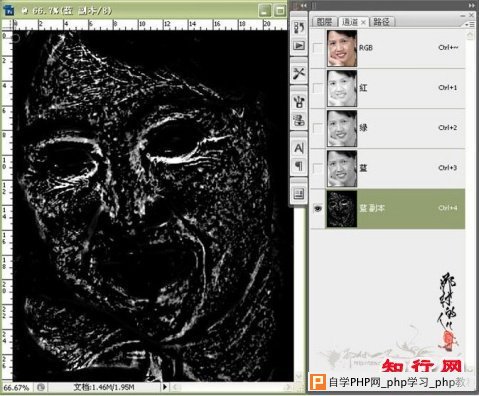Click the Ctrl+1 shortcut text

point(448,87)
